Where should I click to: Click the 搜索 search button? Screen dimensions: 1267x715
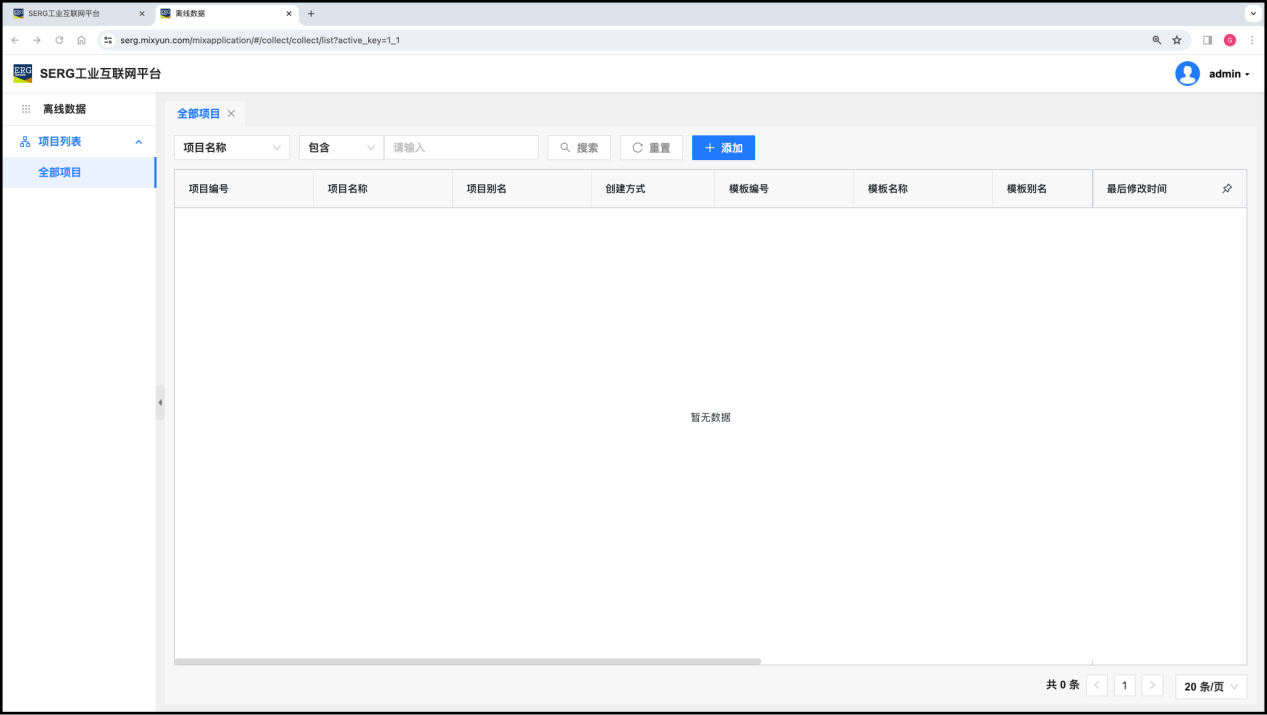(579, 148)
